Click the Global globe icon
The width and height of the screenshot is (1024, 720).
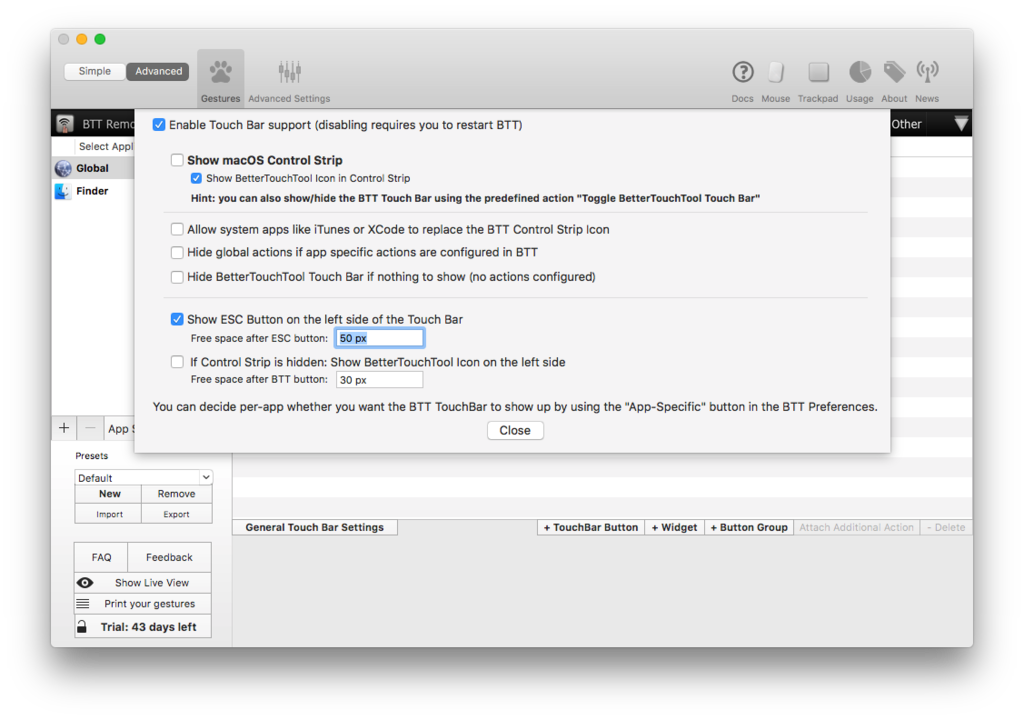63,169
